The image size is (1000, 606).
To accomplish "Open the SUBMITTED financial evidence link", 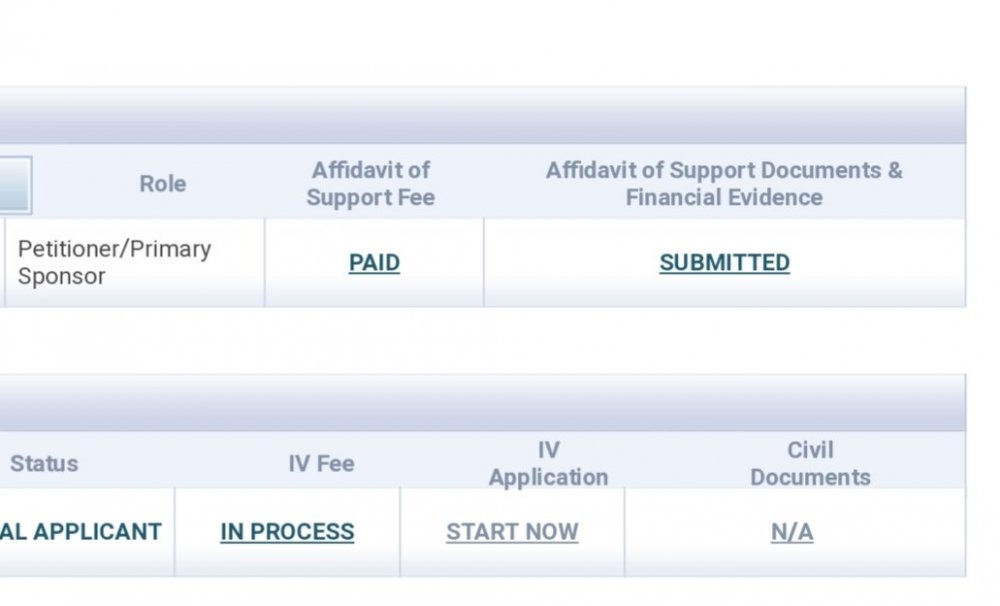I will 724,263.
